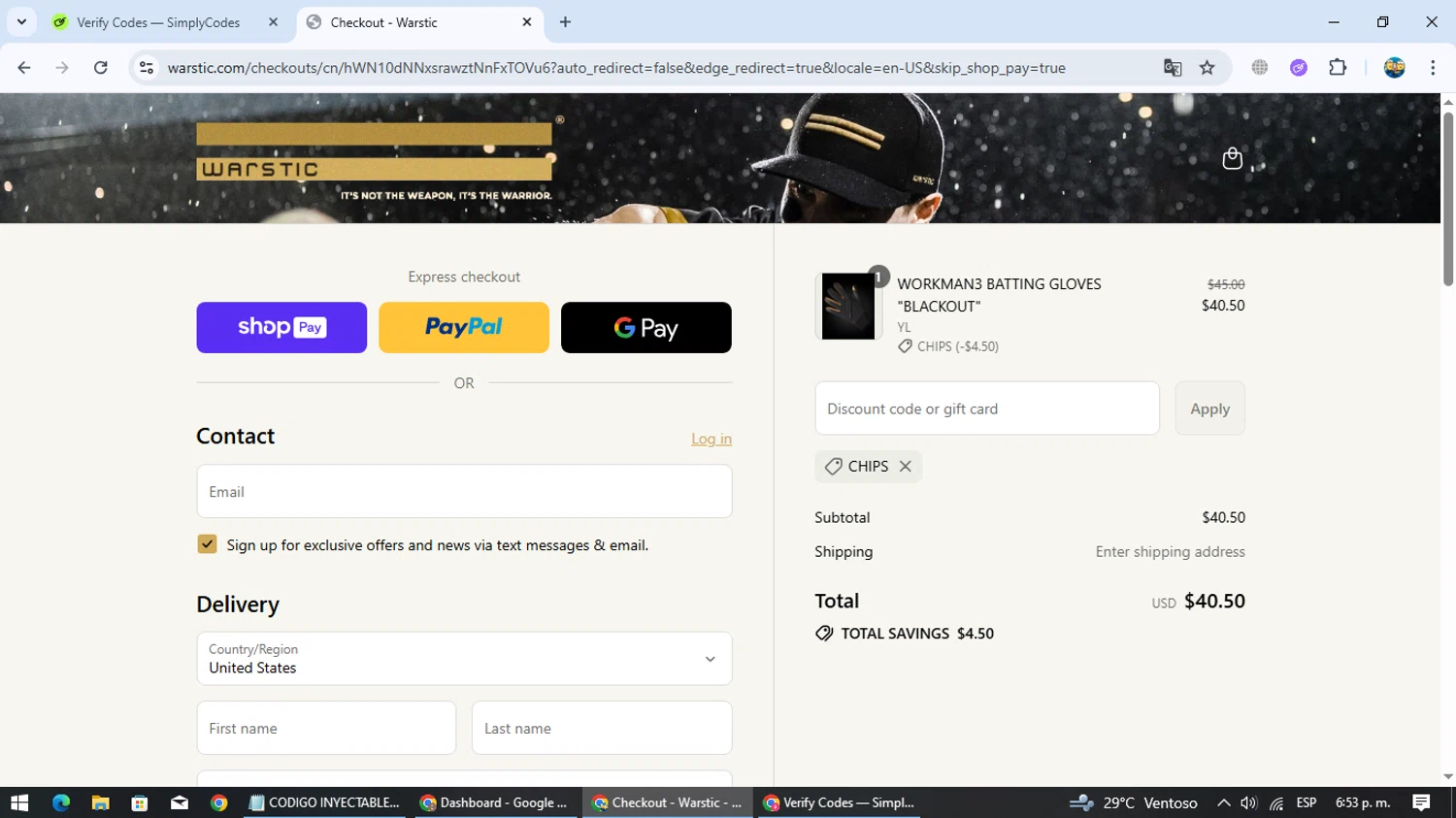The height and width of the screenshot is (818, 1456).
Task: Switch to CODIGO INYECTABLE taskbar window
Action: (x=324, y=802)
